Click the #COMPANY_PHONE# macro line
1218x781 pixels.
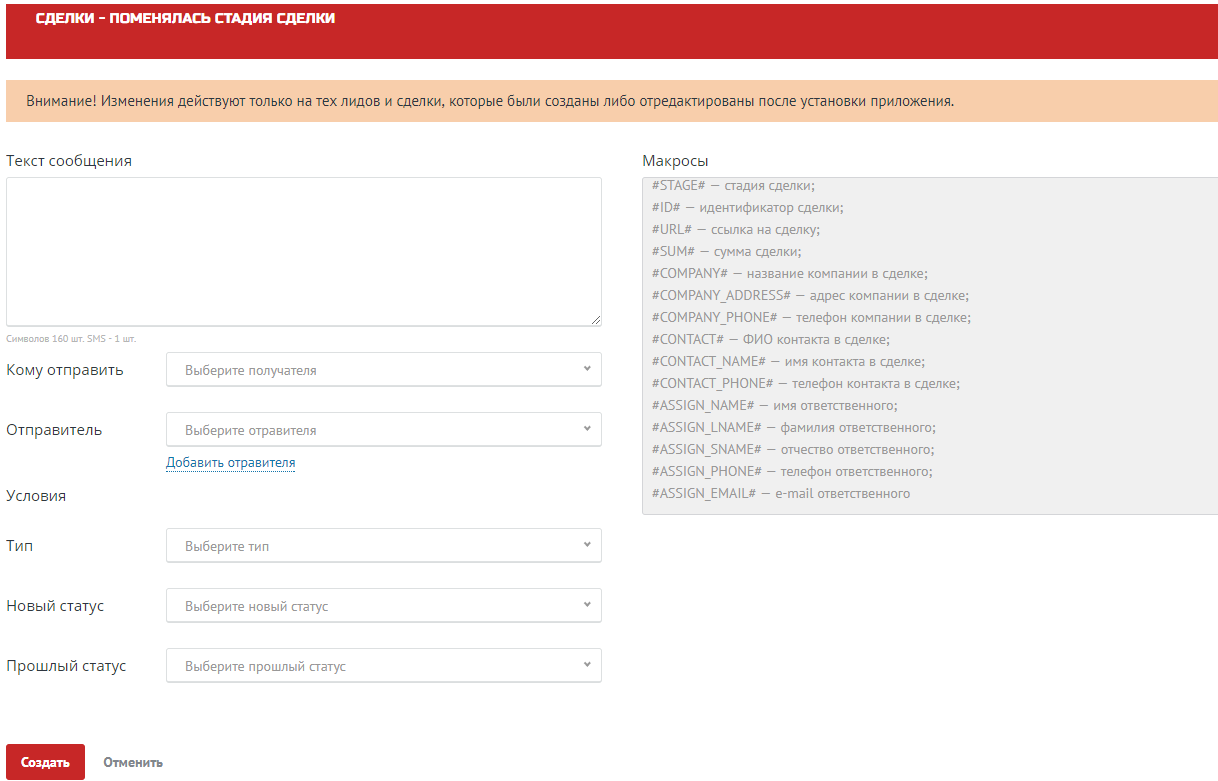[x=811, y=317]
